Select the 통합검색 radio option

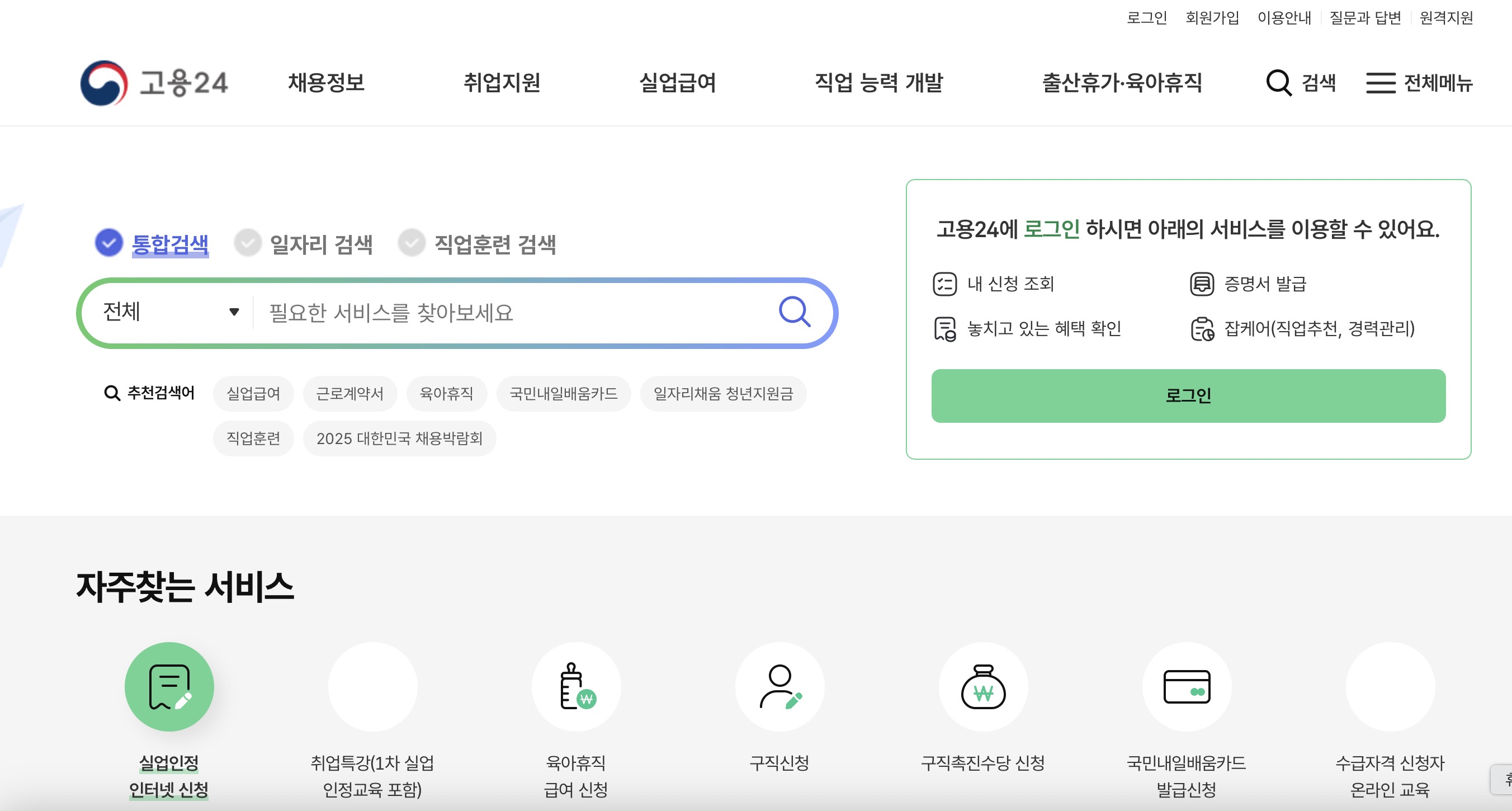point(108,243)
